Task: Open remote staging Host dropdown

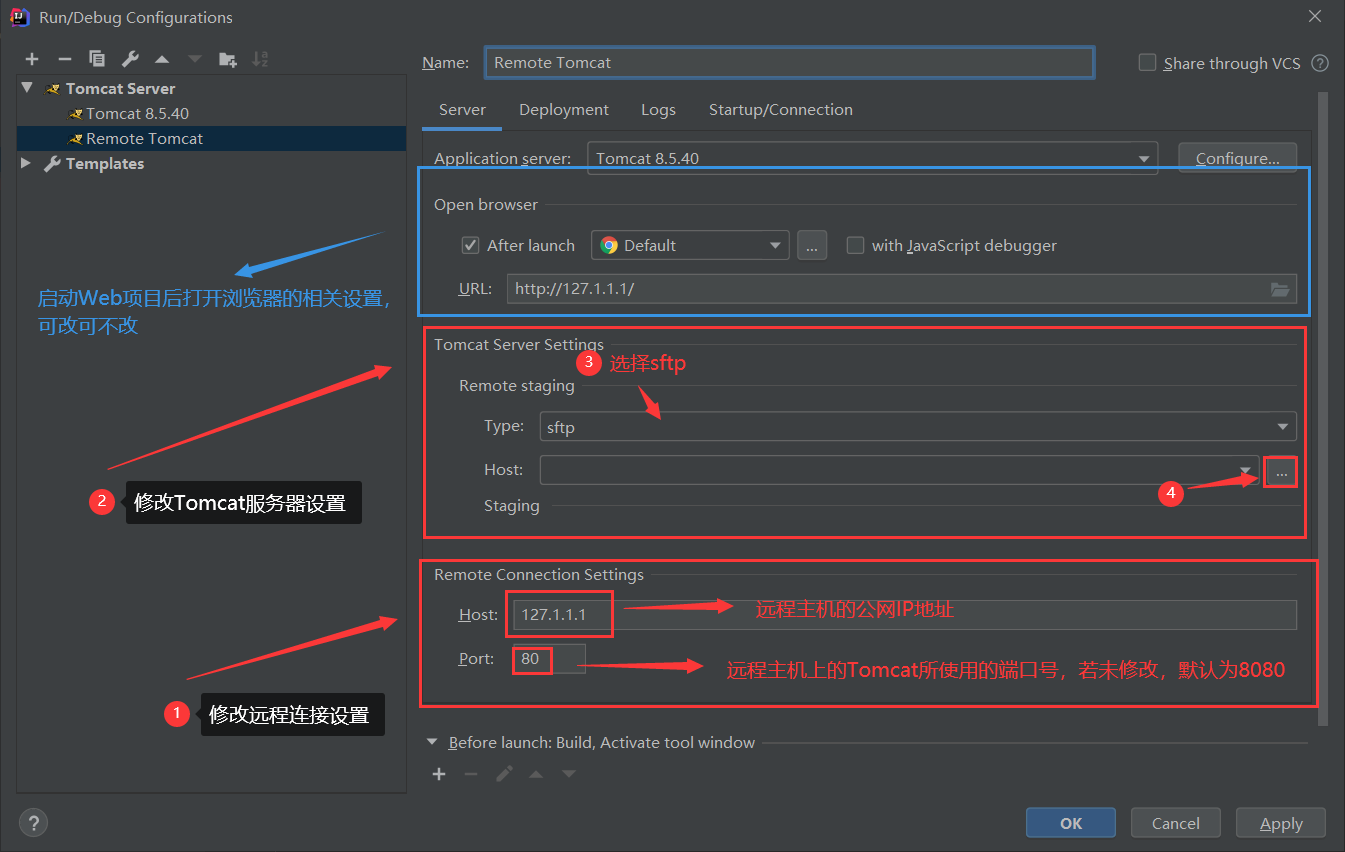Action: [x=900, y=470]
